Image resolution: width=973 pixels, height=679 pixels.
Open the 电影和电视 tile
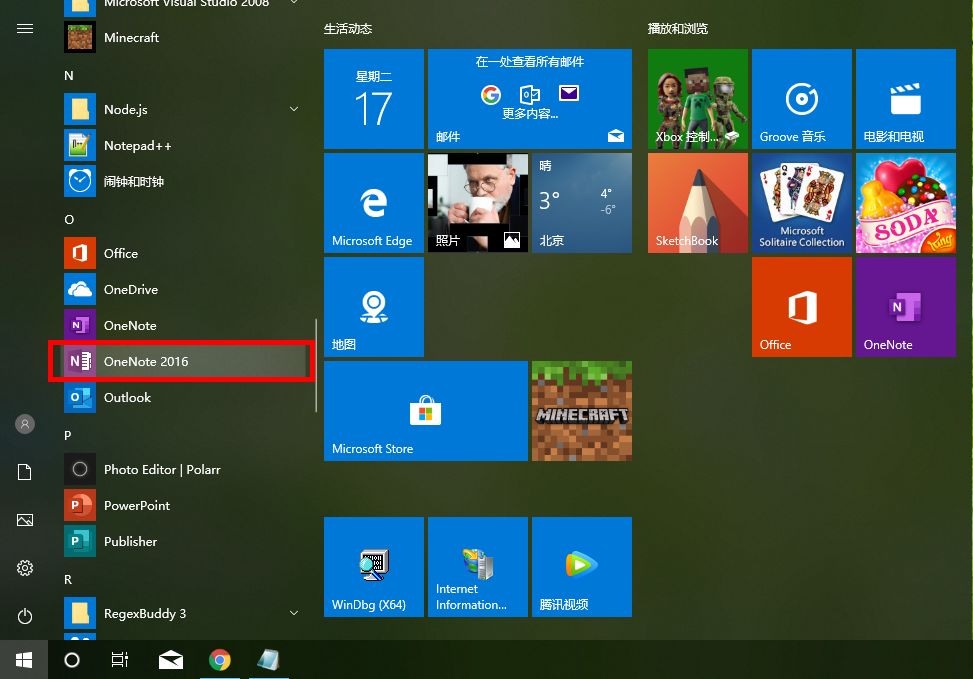point(906,99)
